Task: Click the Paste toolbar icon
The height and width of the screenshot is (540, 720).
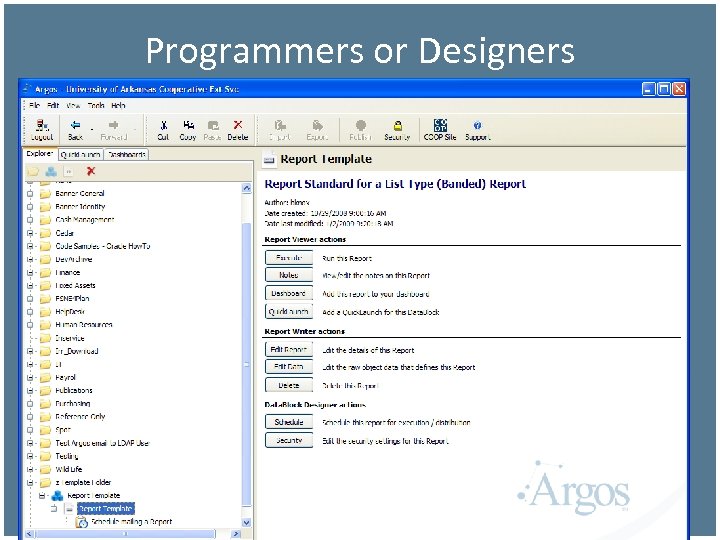Action: pos(213,125)
